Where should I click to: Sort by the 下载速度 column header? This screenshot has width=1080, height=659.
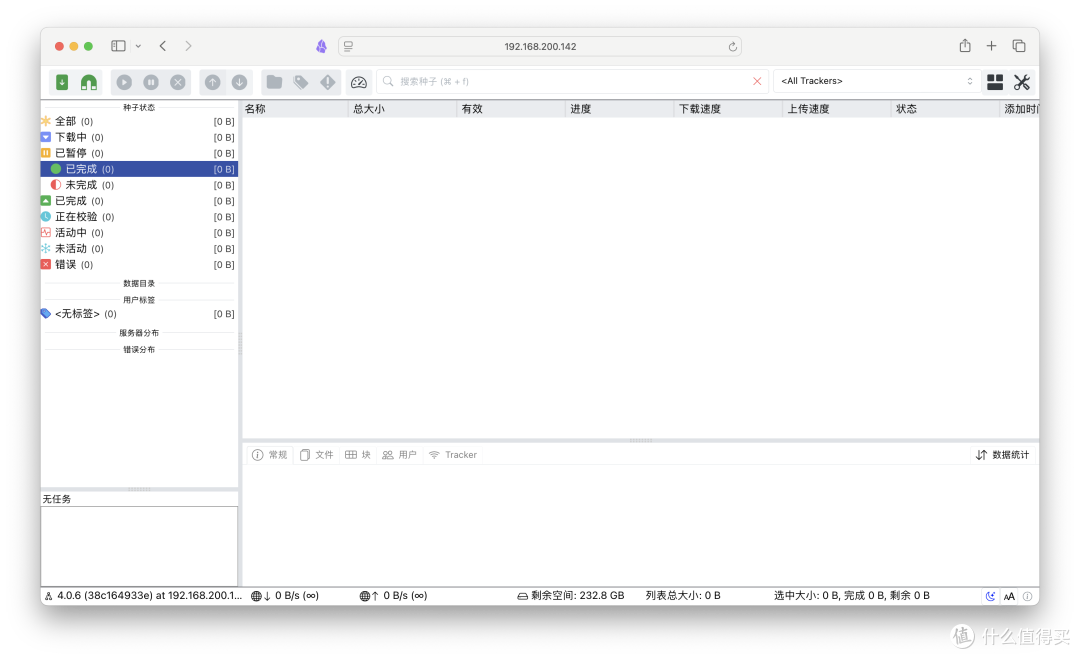point(728,109)
